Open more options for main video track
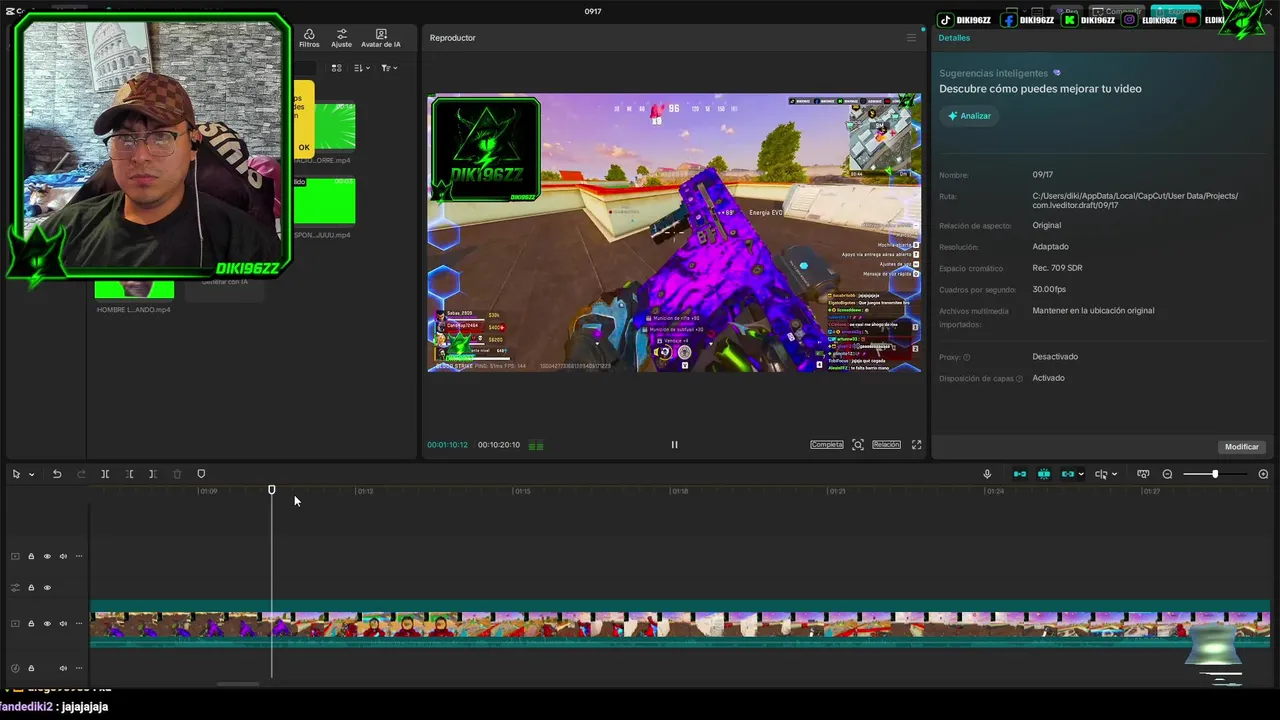 pyautogui.click(x=79, y=623)
